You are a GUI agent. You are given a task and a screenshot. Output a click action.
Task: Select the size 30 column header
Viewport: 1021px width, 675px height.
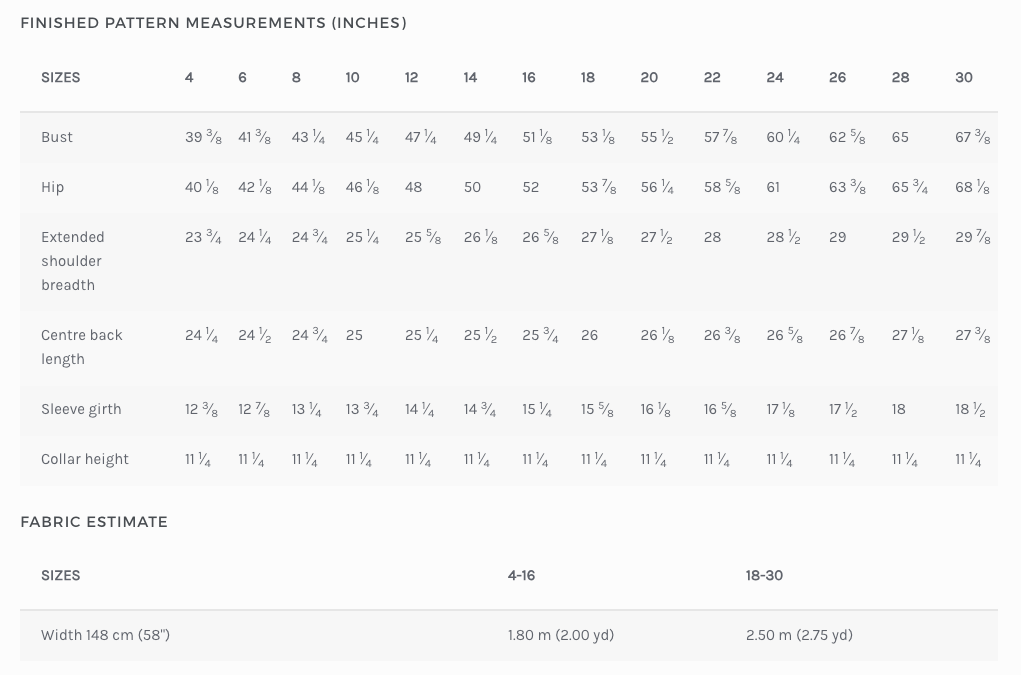tap(964, 77)
